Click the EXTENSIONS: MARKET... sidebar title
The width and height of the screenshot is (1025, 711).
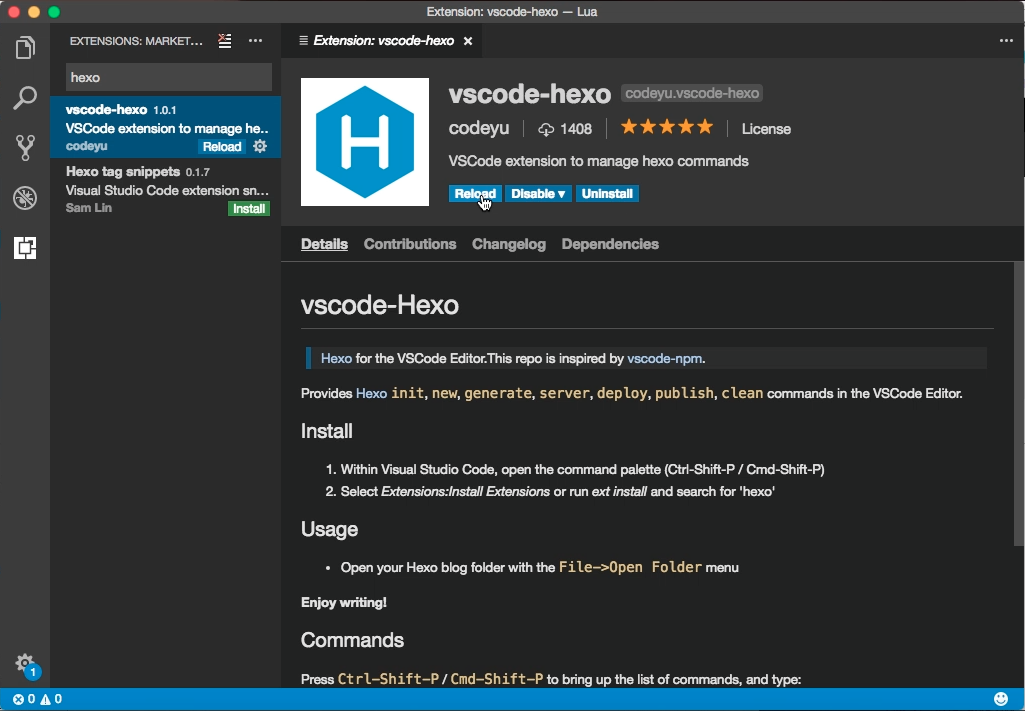(136, 41)
